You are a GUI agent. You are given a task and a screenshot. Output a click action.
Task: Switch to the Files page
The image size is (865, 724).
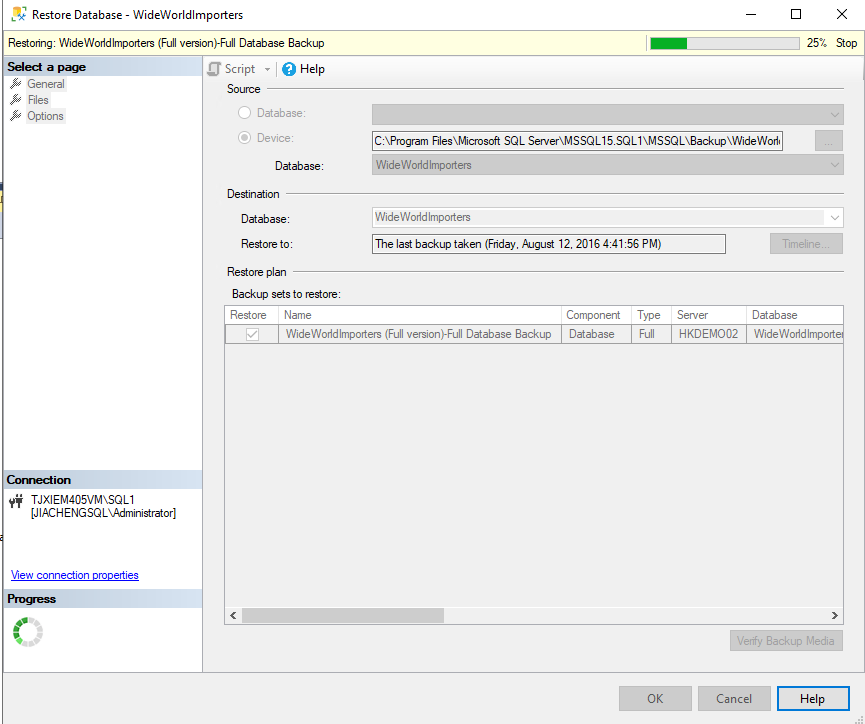coord(38,100)
